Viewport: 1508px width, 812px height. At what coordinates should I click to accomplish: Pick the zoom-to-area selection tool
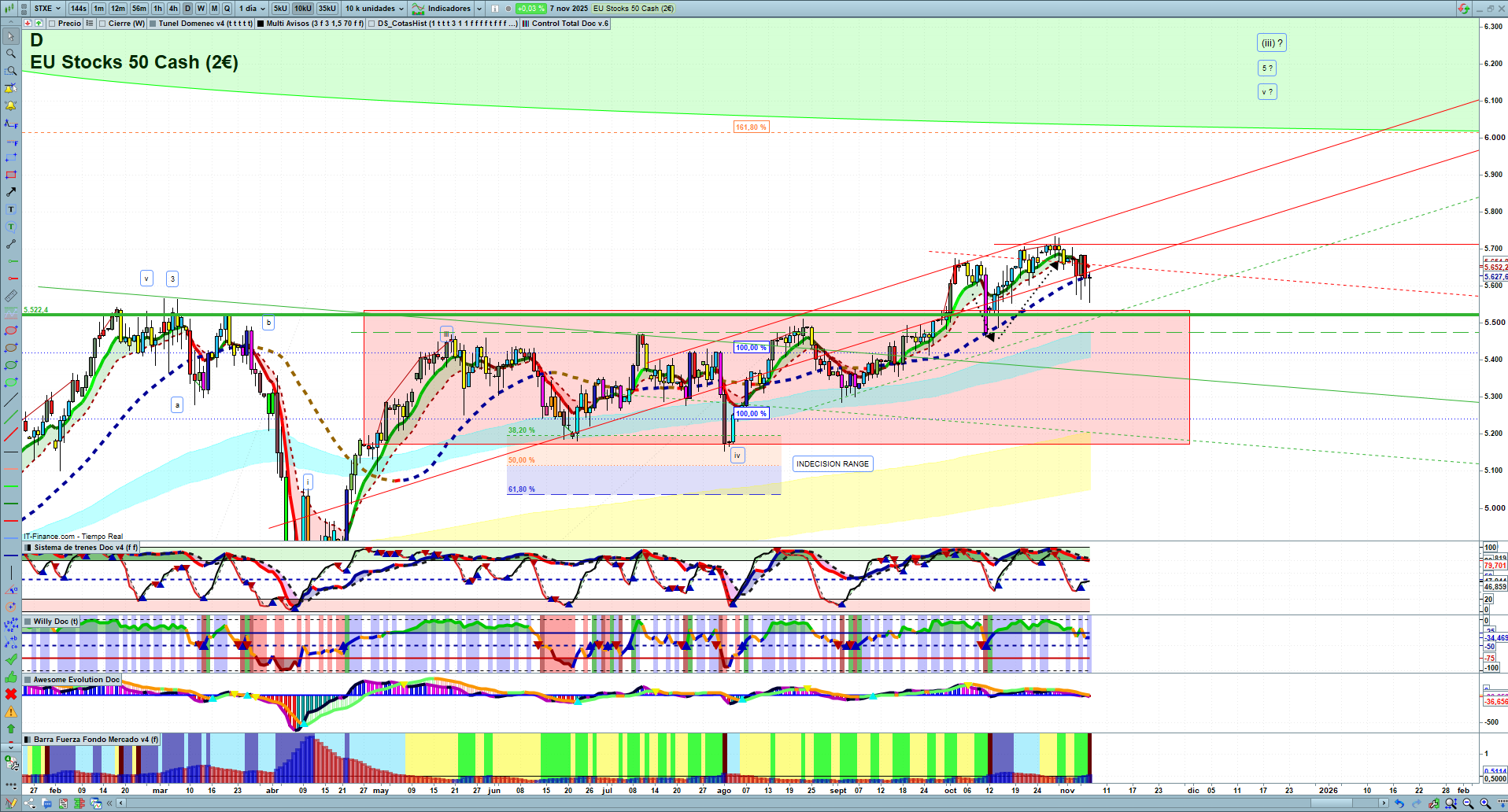click(11, 71)
